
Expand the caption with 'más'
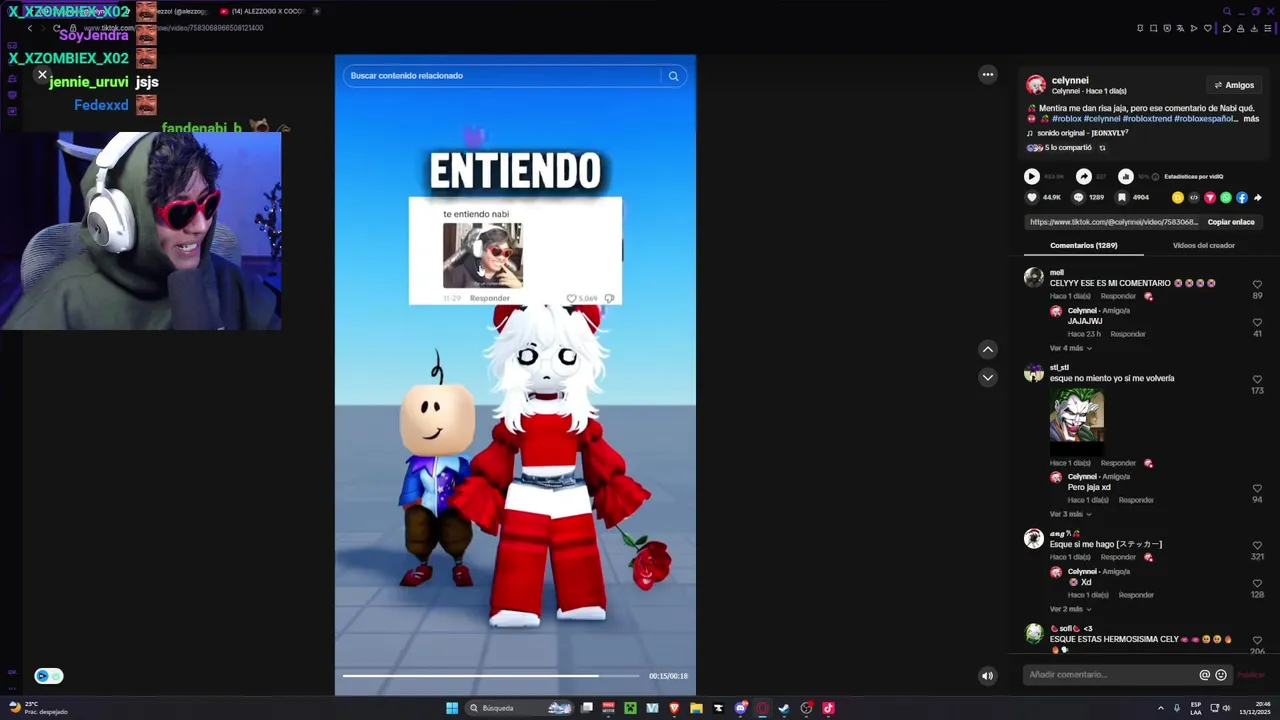coord(1250,119)
